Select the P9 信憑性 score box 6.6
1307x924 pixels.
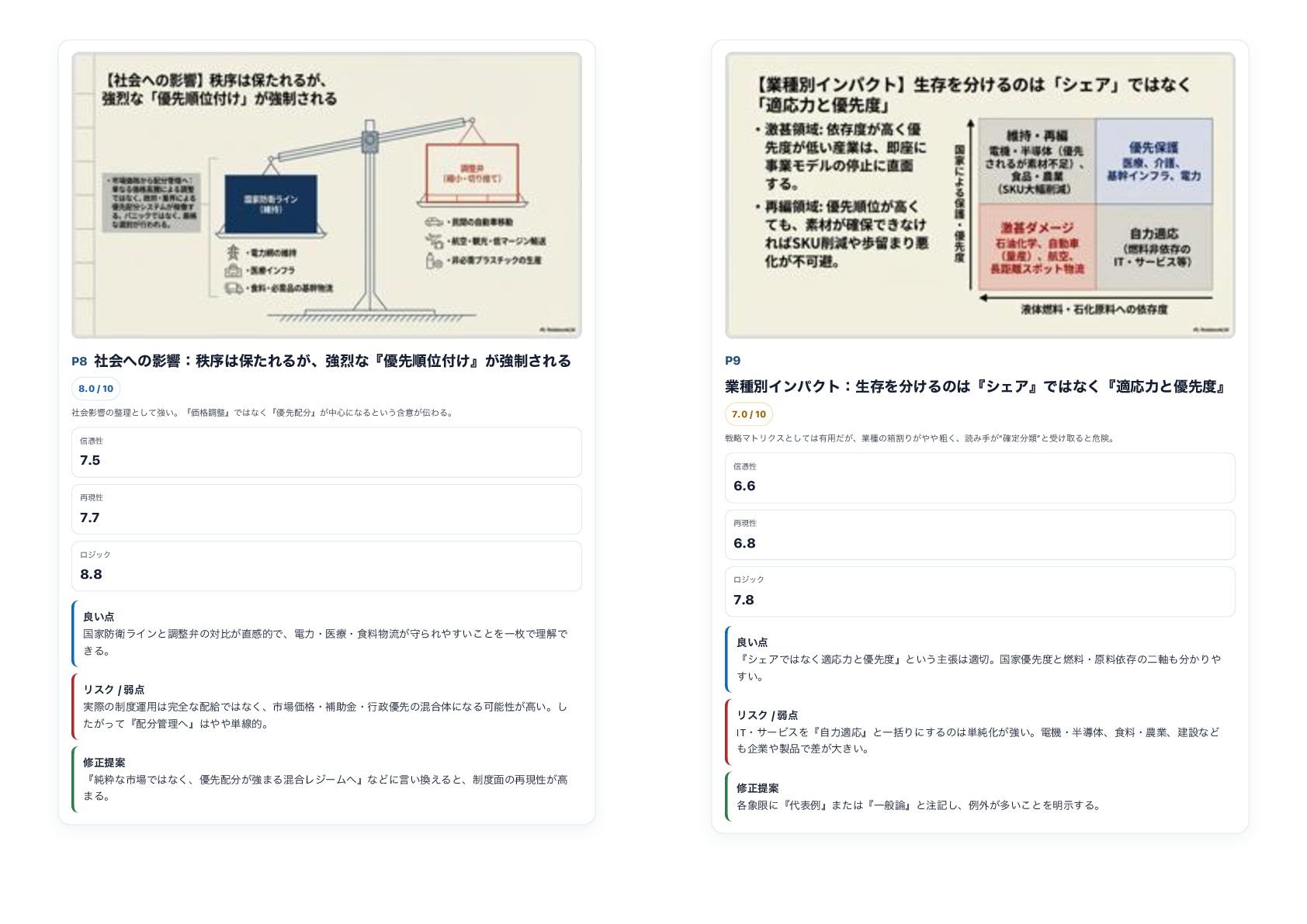point(980,478)
